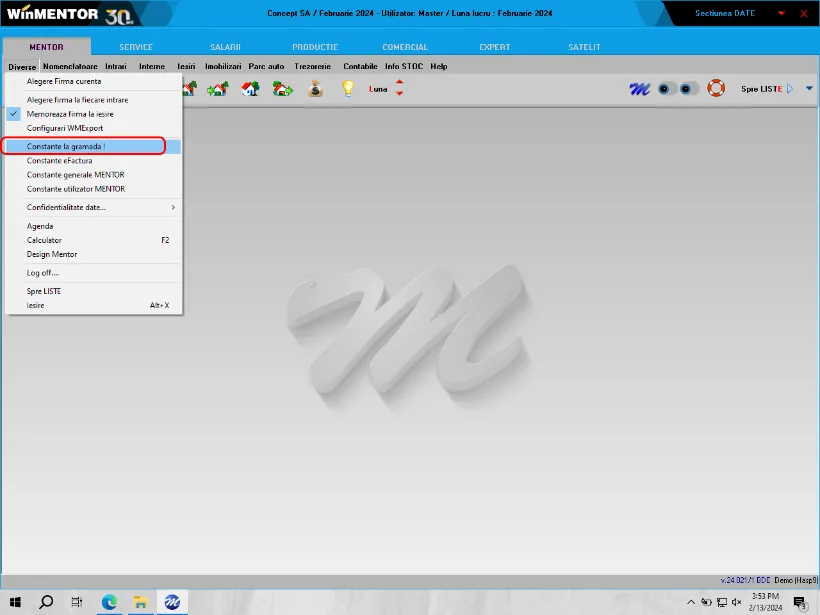Open Constante eFactura
The height and width of the screenshot is (615, 820).
tap(94, 161)
